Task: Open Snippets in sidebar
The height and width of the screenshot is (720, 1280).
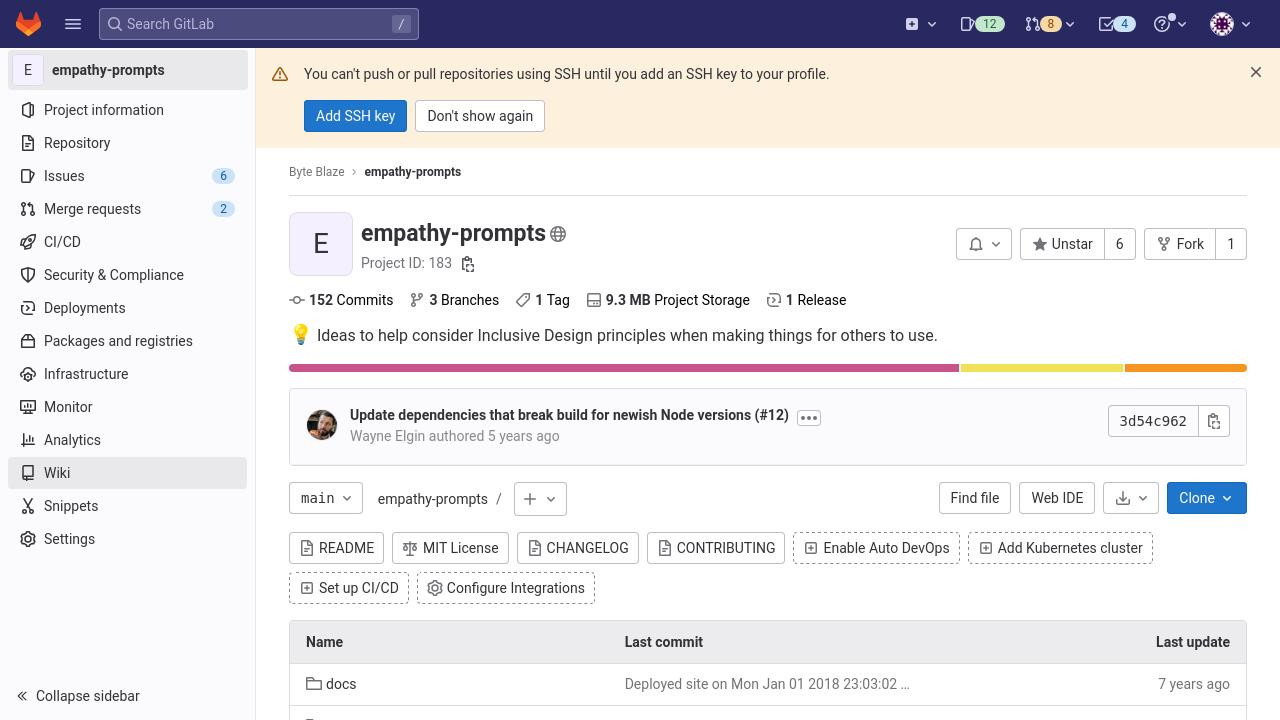Action: pos(128,506)
